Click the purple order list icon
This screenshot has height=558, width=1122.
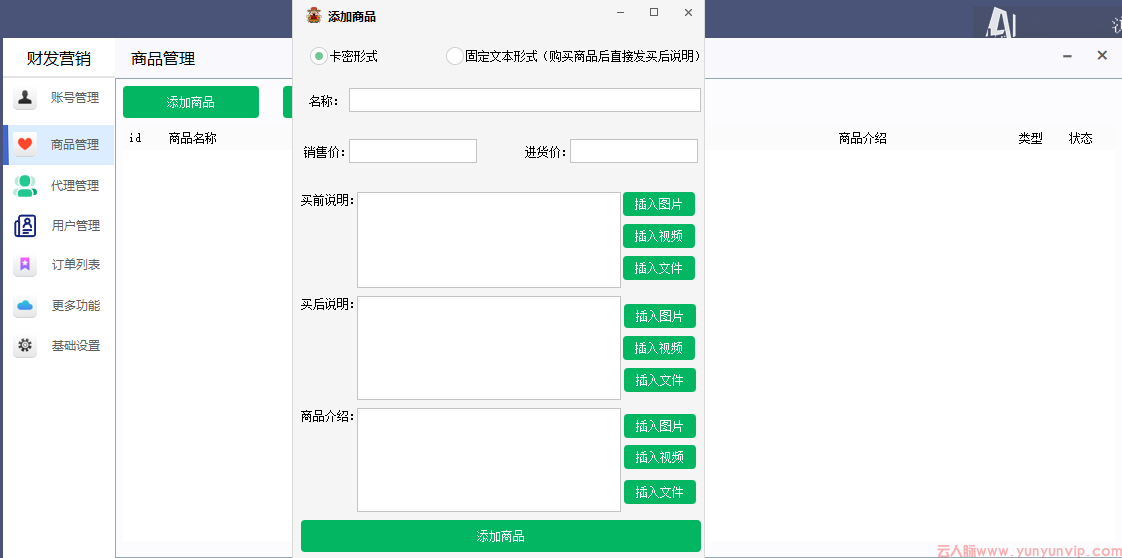pos(25,265)
